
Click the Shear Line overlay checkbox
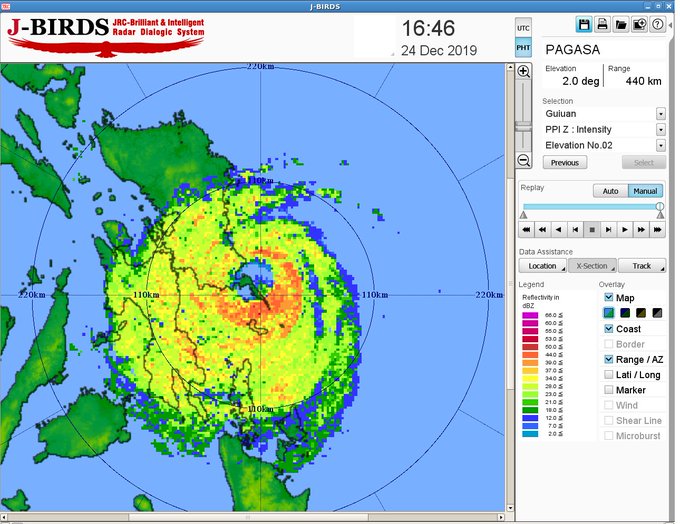[x=609, y=420]
